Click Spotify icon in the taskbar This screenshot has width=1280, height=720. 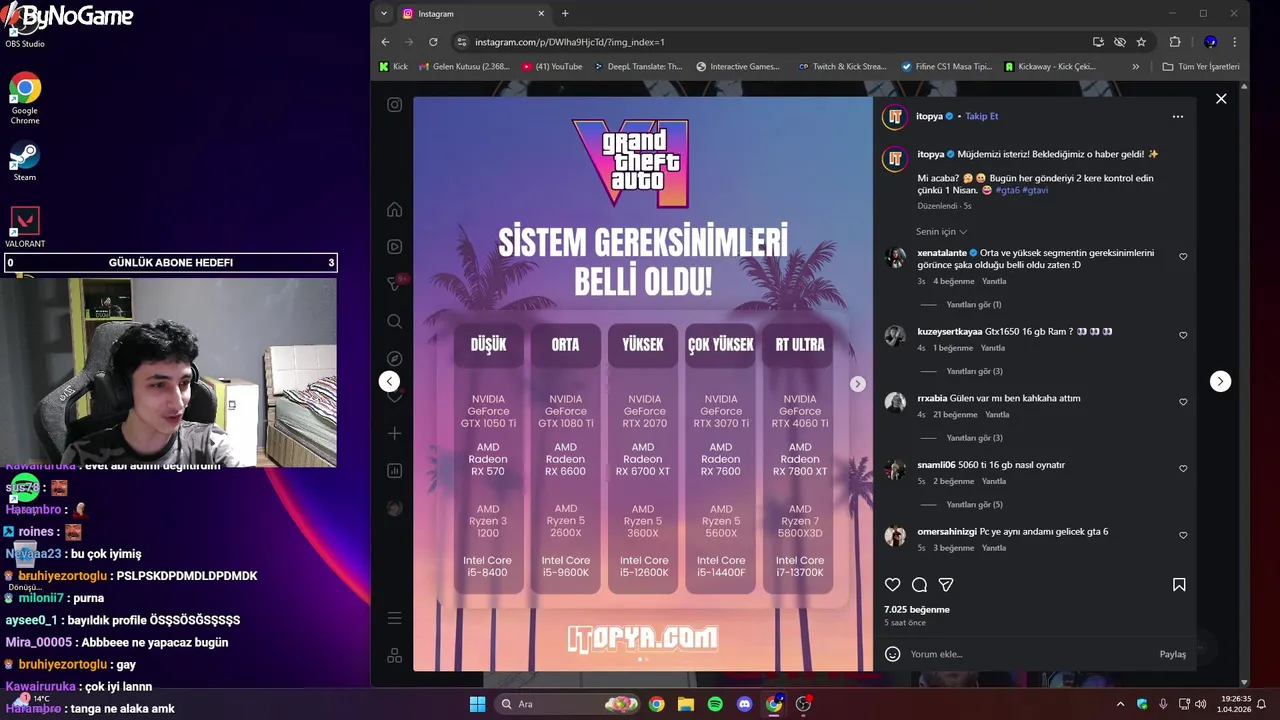(x=715, y=704)
